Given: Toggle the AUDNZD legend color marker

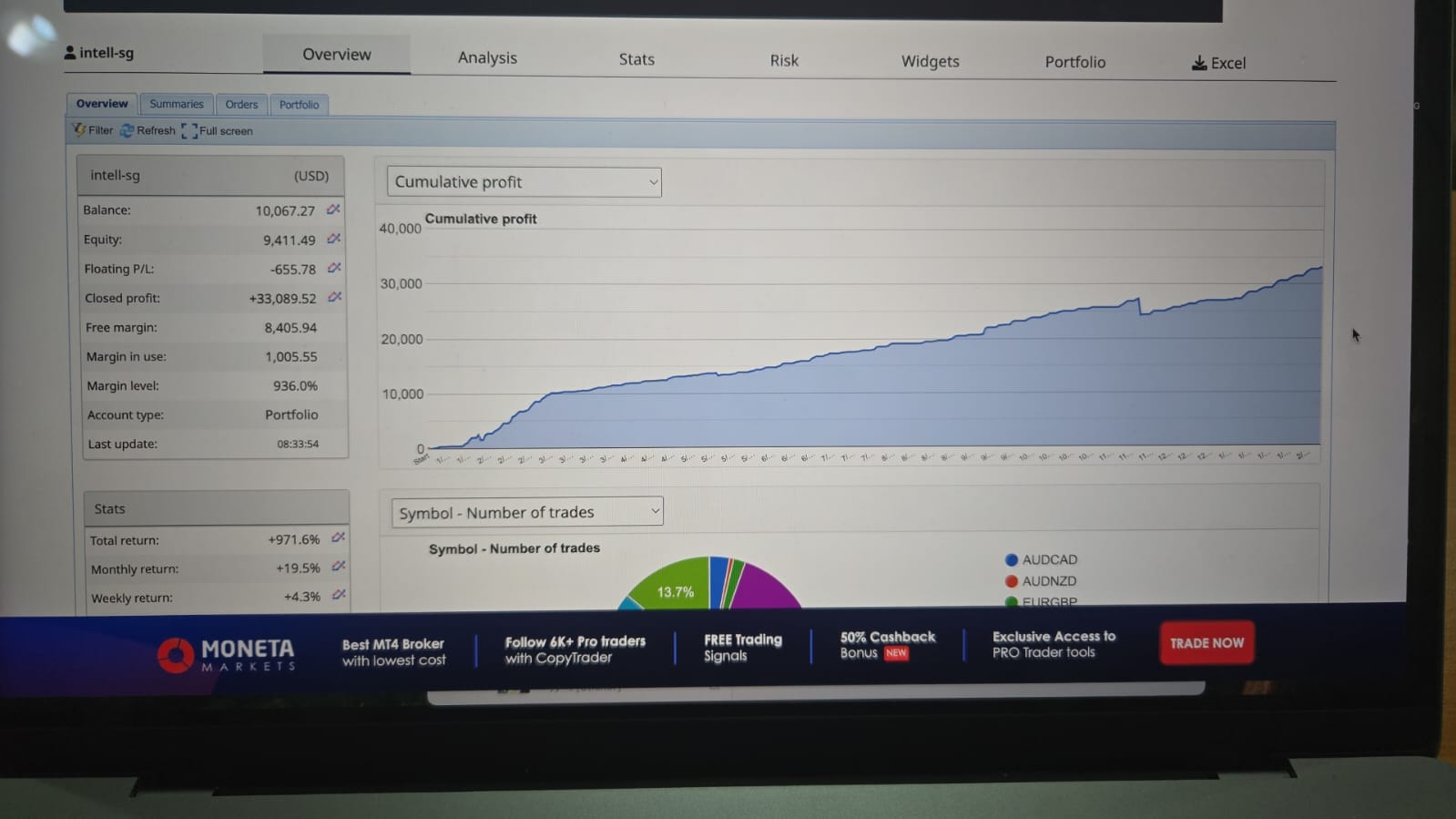Looking at the screenshot, I should [x=1012, y=581].
